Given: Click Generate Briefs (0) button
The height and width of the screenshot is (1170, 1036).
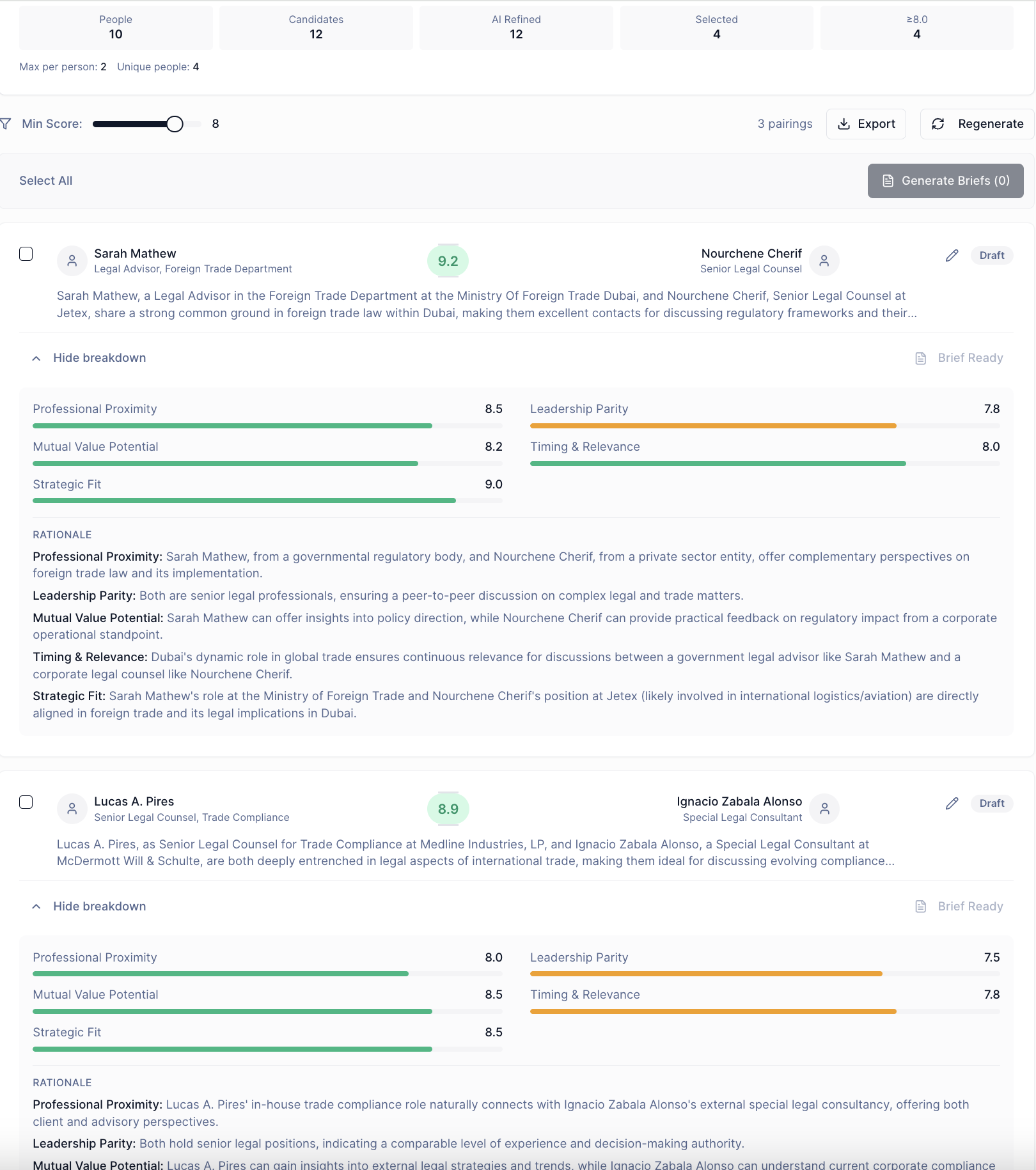Looking at the screenshot, I should [x=945, y=181].
